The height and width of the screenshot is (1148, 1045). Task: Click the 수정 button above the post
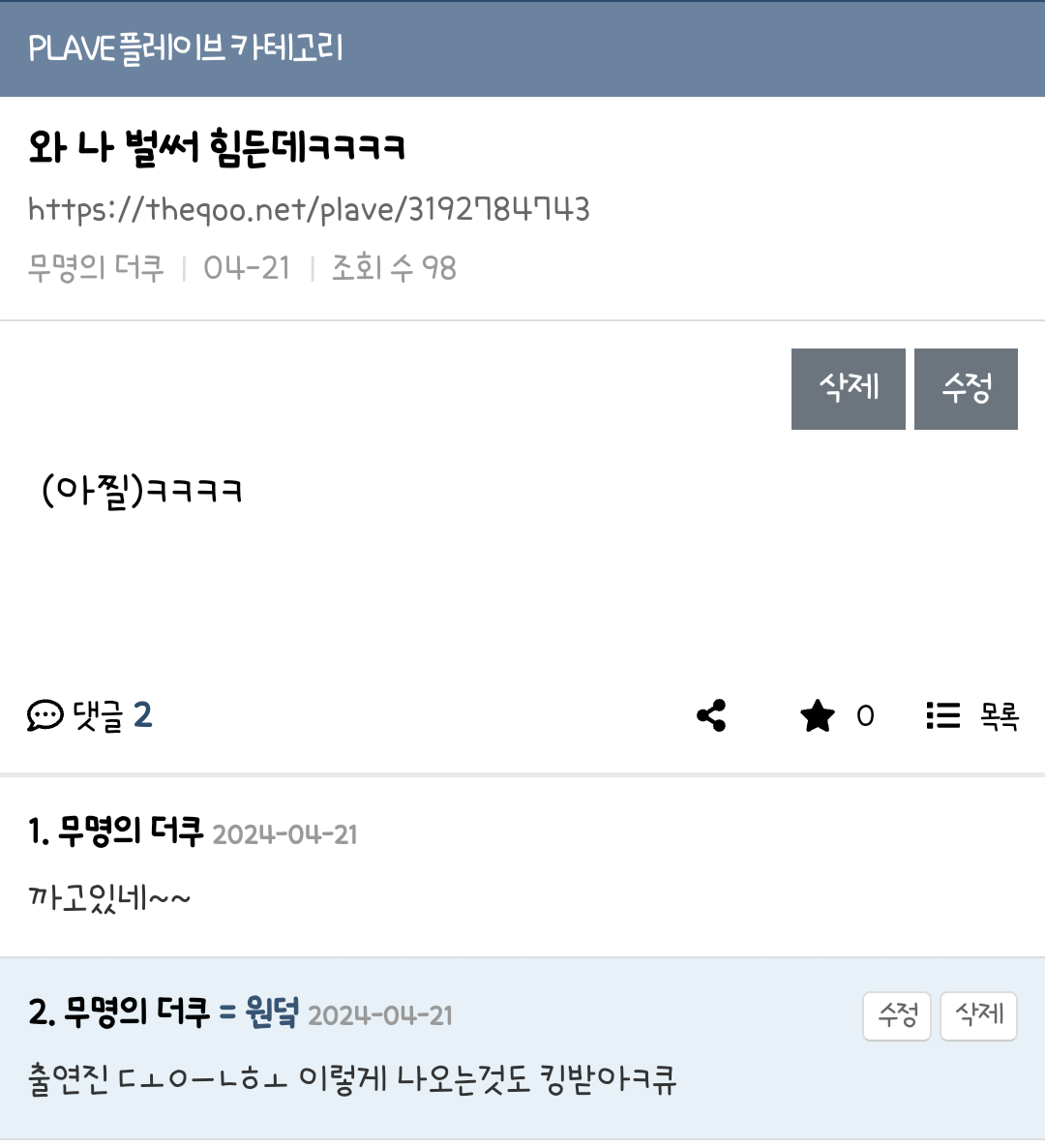(x=966, y=389)
